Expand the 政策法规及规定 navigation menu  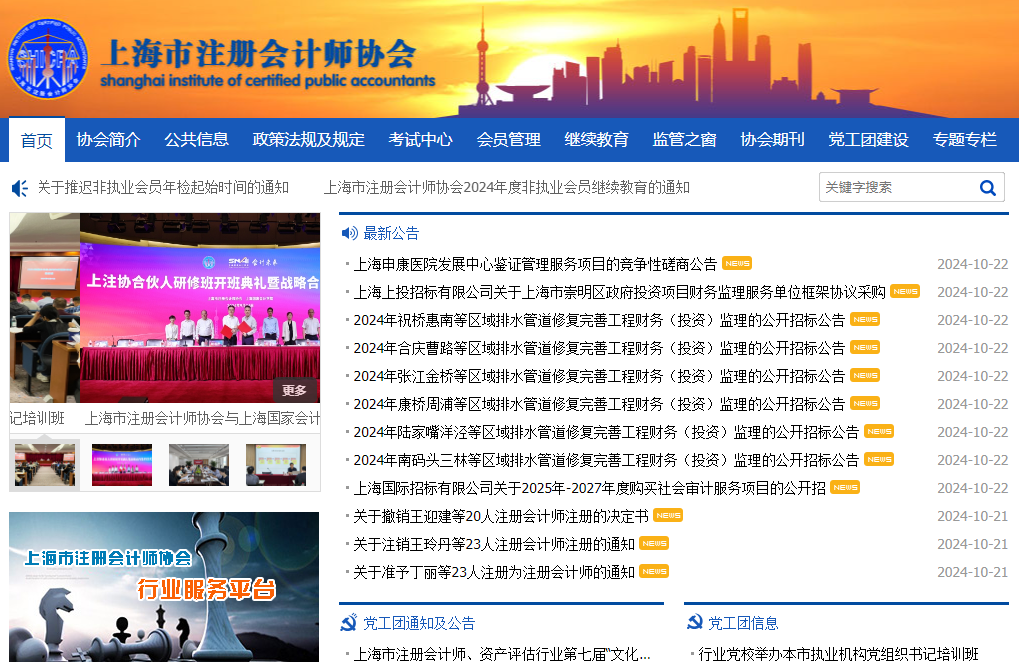pyautogui.click(x=309, y=140)
